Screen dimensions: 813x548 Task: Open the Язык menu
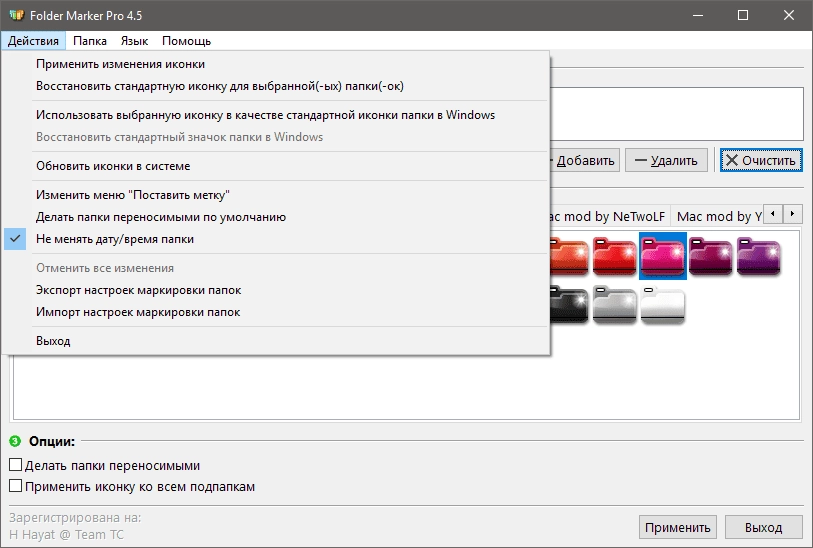134,40
